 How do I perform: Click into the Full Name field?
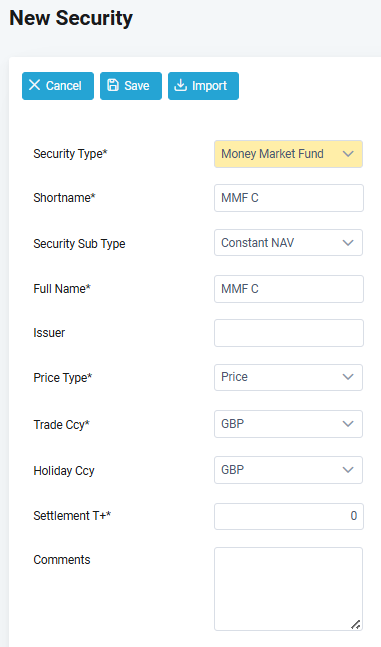(x=289, y=289)
